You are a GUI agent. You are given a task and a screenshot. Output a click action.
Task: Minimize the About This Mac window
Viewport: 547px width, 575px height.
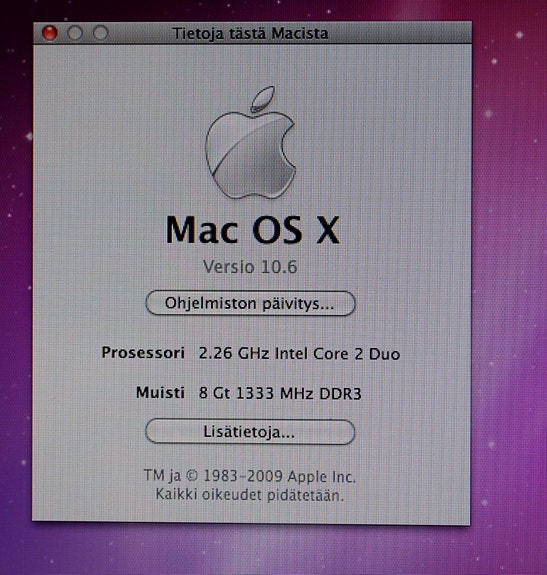[x=75, y=33]
